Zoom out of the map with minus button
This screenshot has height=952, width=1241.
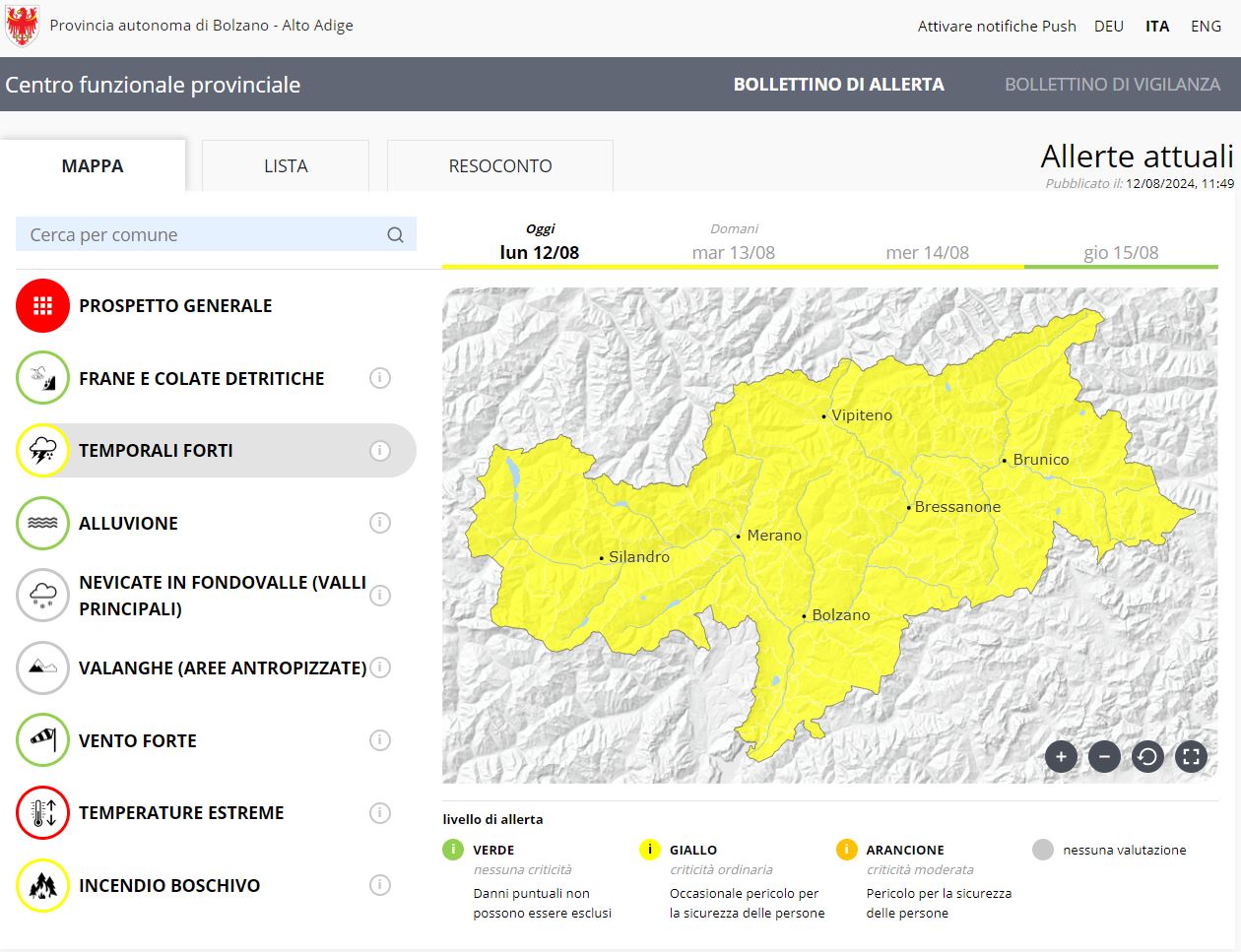pos(1104,757)
